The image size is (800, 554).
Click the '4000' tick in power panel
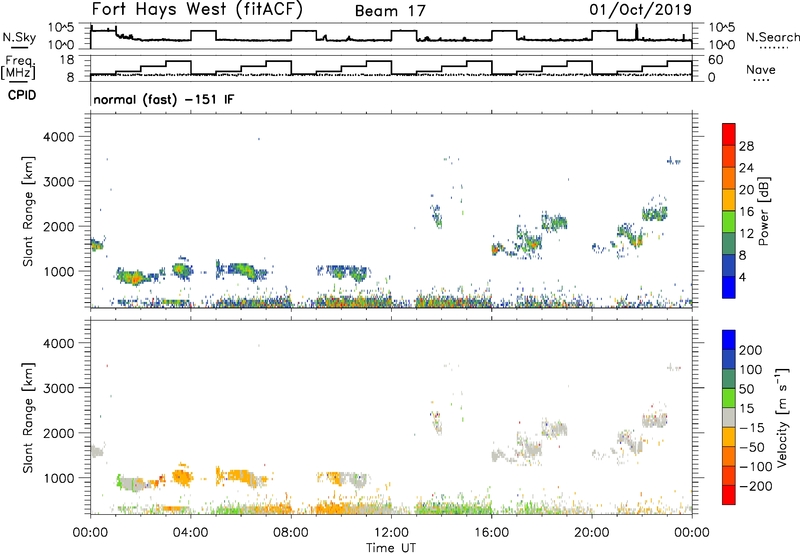pos(59,137)
